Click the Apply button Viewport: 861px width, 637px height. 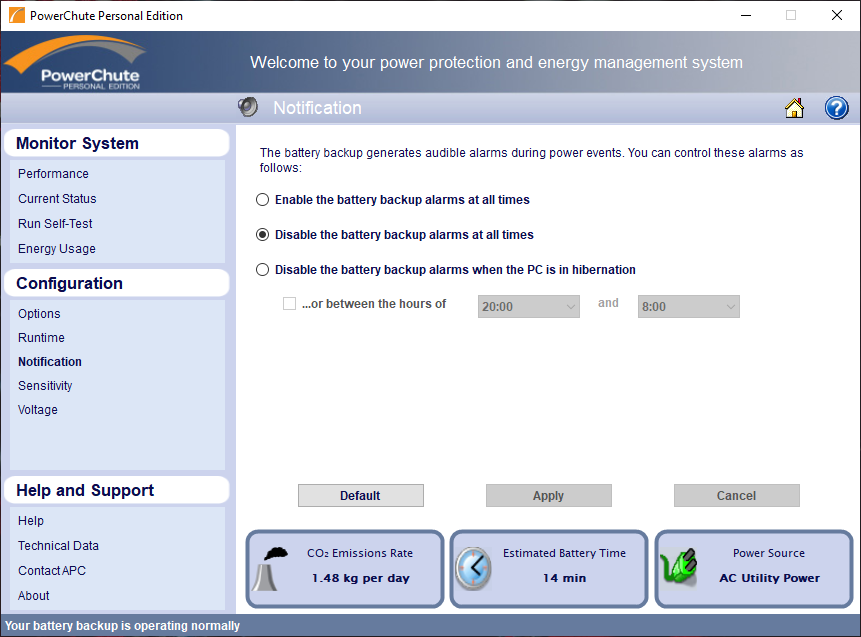pos(549,495)
